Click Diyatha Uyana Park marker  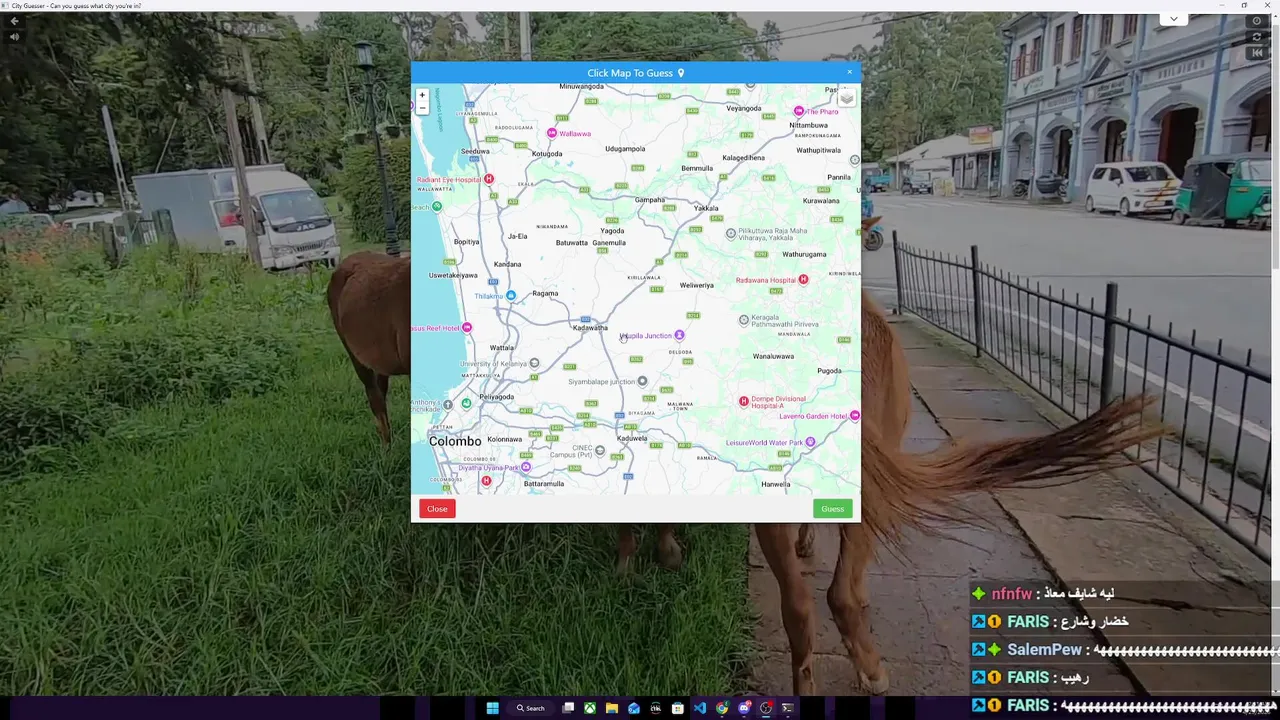point(526,467)
